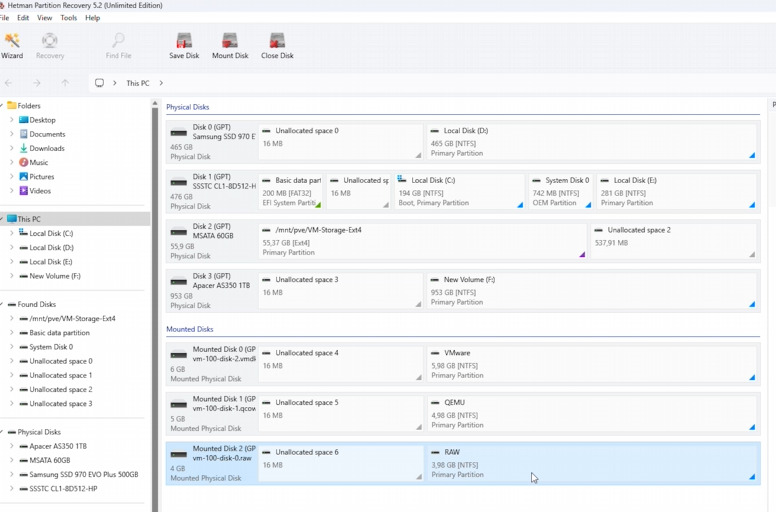
Task: Select /mnt/pve/VM-Storage-Ext4 in tree
Action: (x=72, y=319)
